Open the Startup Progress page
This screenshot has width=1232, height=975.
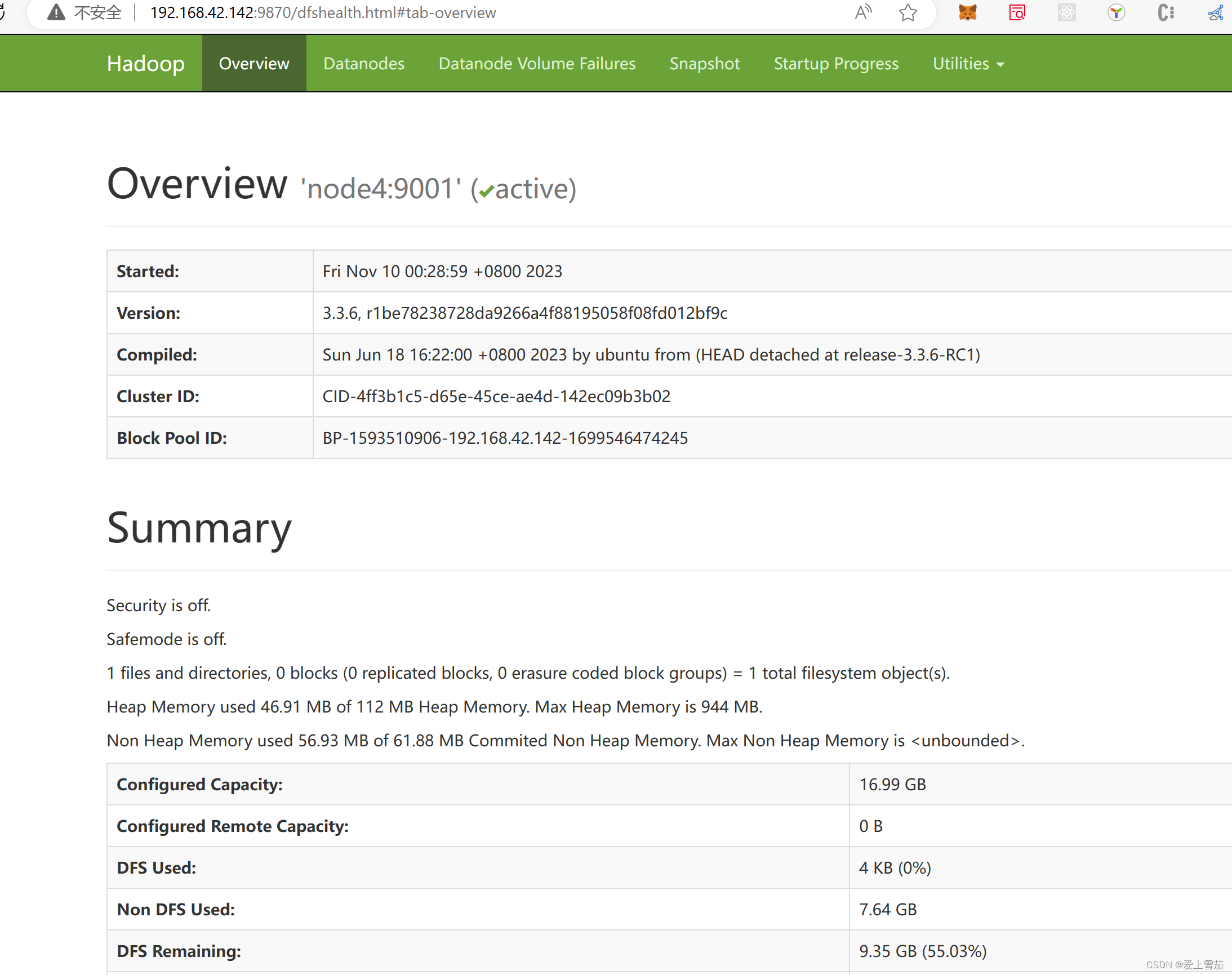pos(836,62)
